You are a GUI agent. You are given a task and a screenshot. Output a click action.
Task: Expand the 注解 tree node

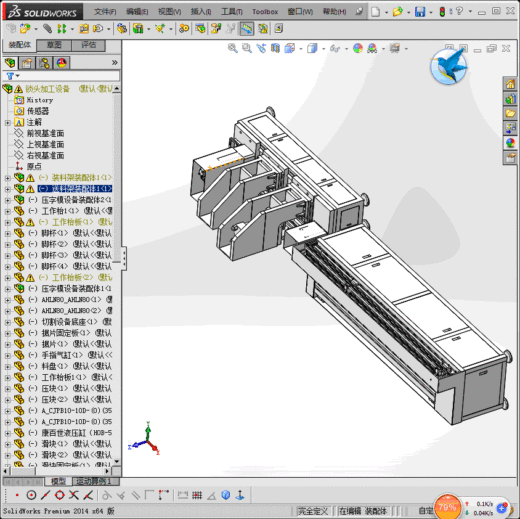(x=8, y=123)
